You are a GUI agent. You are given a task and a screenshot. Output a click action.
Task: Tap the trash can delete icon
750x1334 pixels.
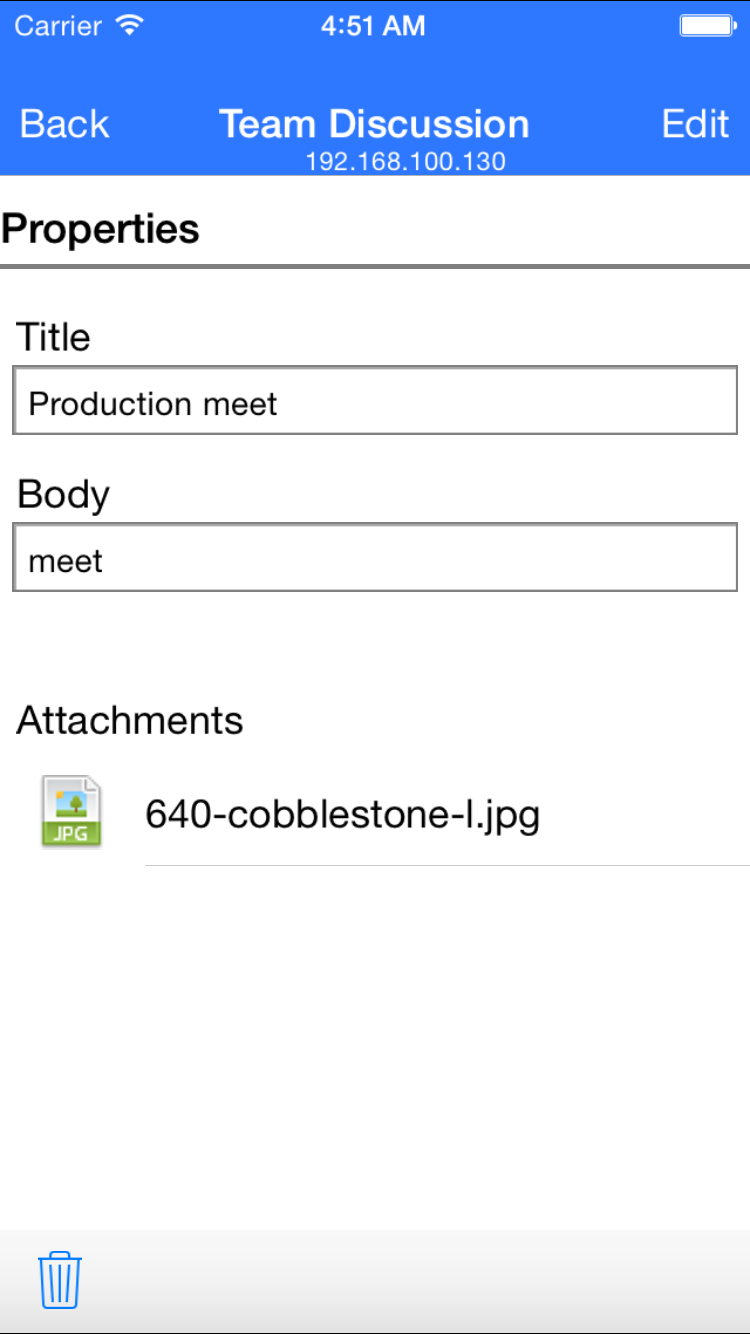[60, 1280]
